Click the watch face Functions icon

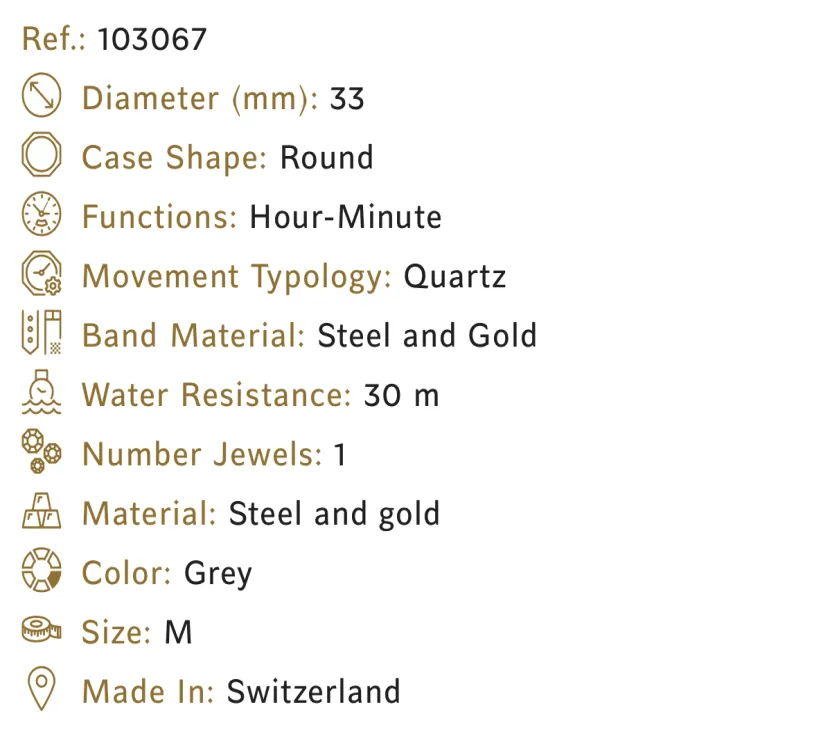pos(41,216)
